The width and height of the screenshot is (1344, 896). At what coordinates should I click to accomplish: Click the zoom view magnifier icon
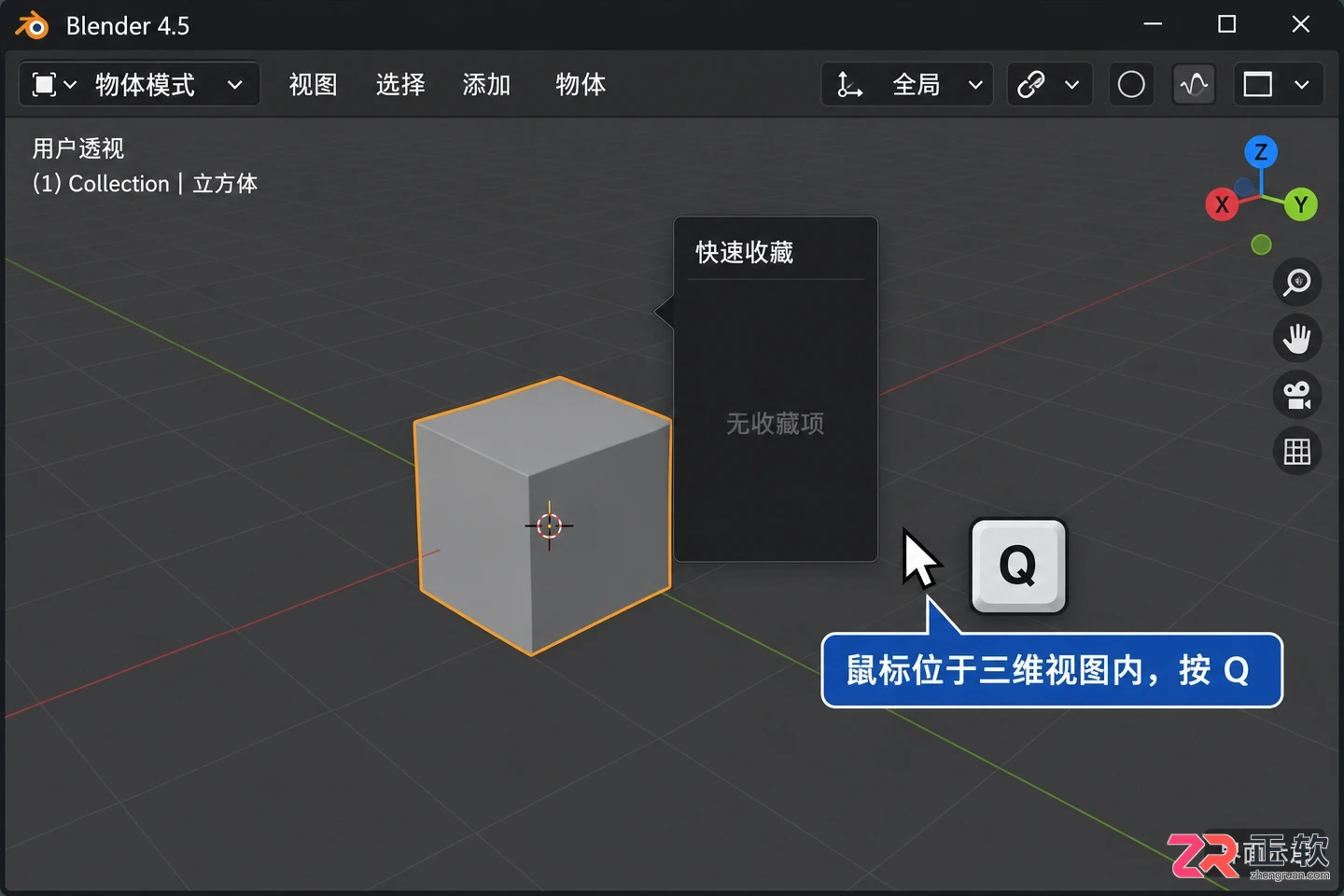1297,282
